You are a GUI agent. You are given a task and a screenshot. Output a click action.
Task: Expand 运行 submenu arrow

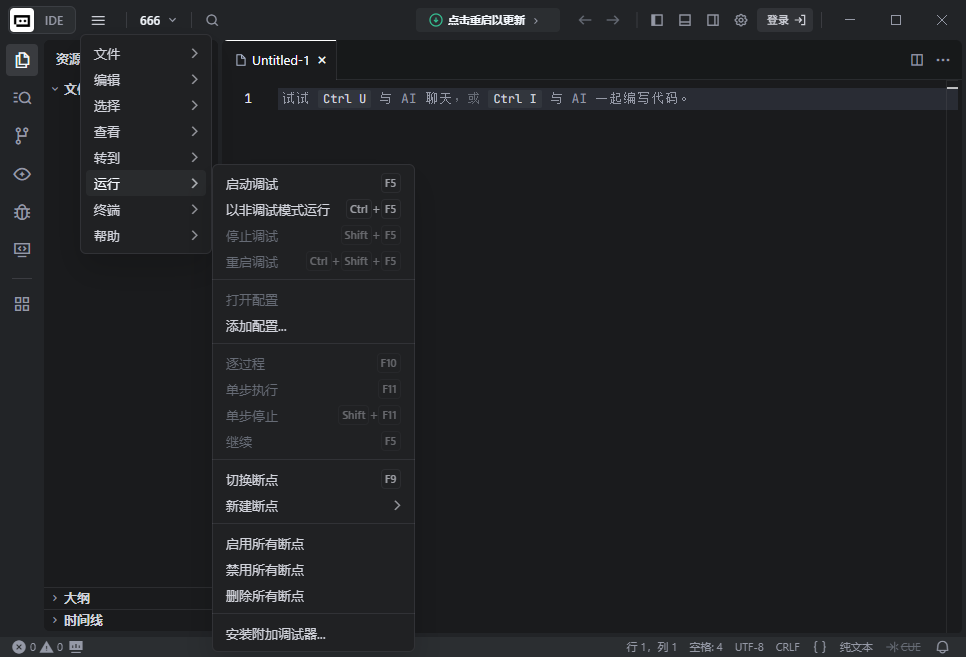(195, 183)
